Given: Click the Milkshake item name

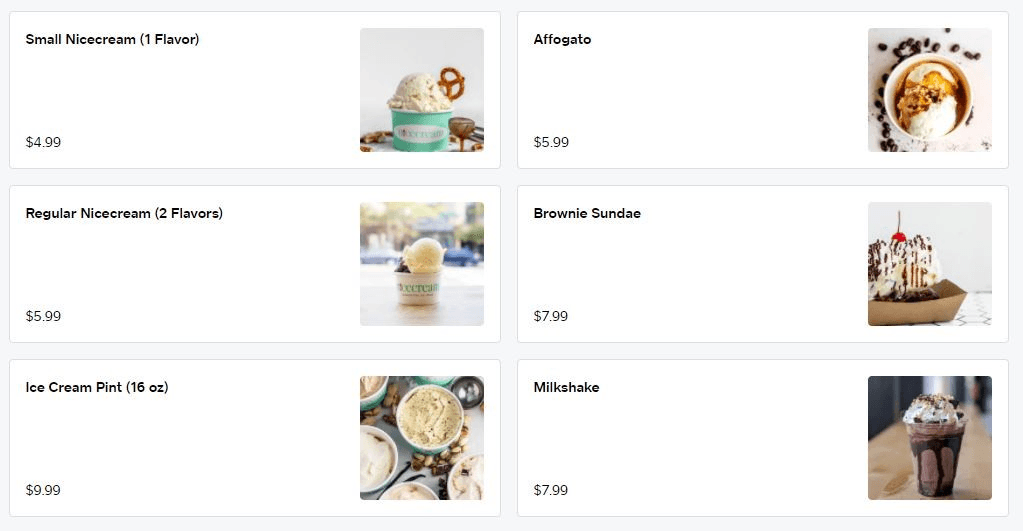Looking at the screenshot, I should 566,388.
